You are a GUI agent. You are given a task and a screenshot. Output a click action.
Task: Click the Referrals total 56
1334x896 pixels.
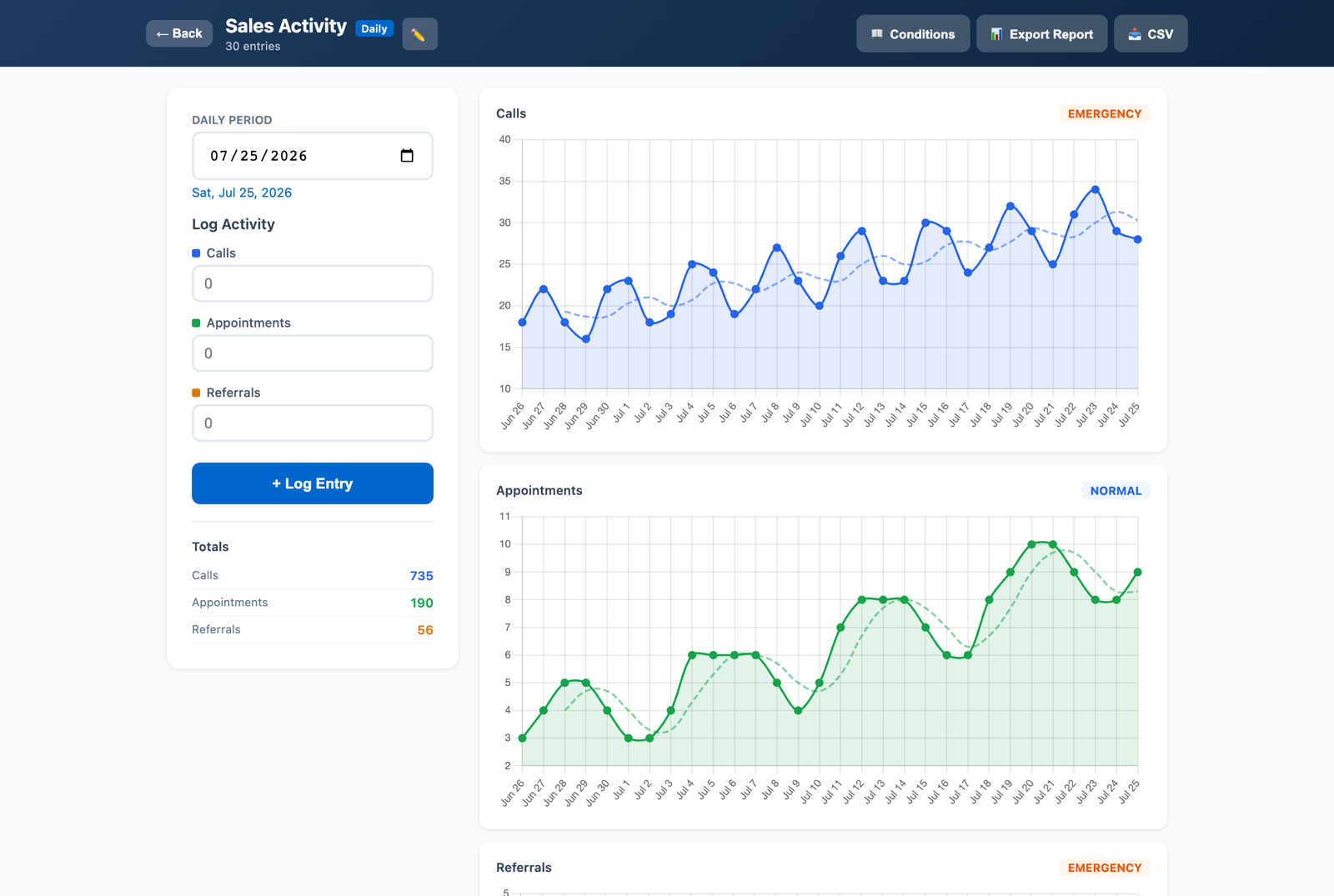tap(425, 630)
